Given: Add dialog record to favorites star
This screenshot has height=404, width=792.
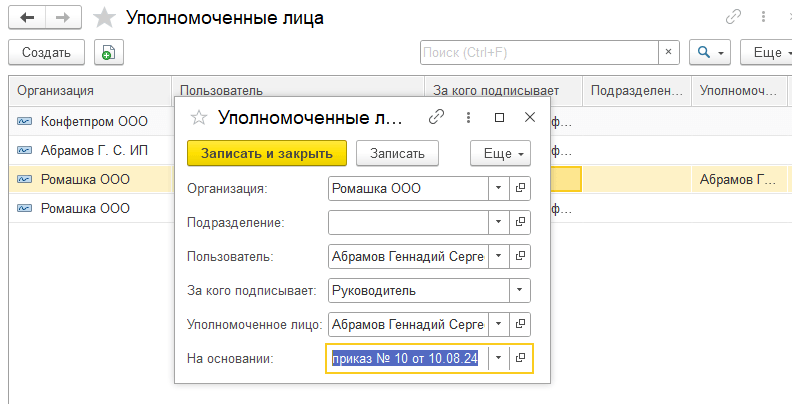Looking at the screenshot, I should (x=199, y=118).
